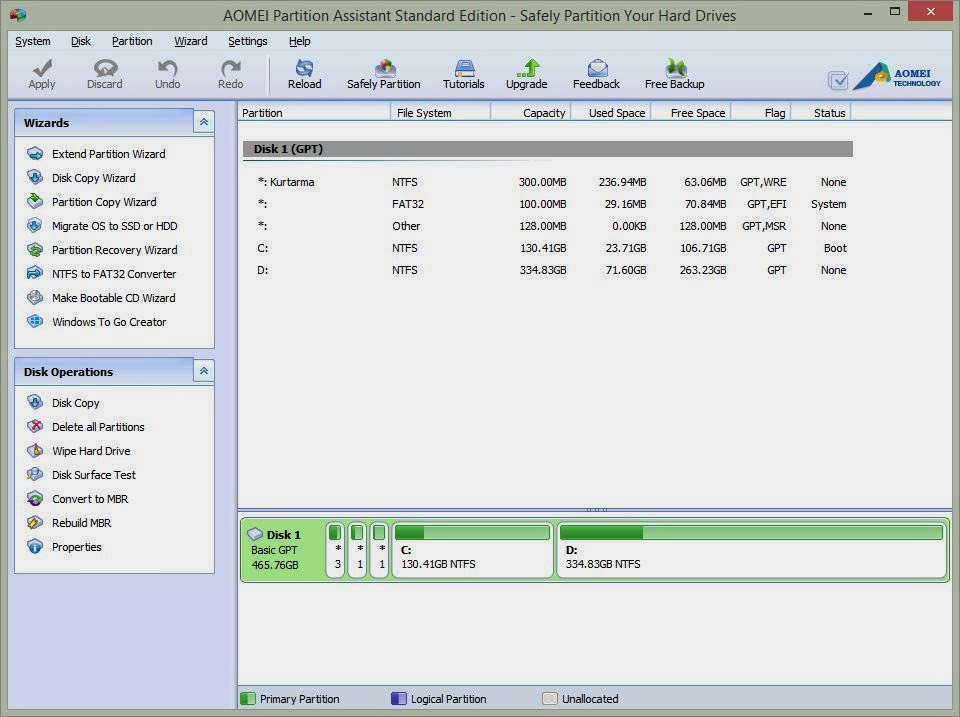960x717 pixels.
Task: Click the AOMEI Technology logo
Action: pos(897,77)
